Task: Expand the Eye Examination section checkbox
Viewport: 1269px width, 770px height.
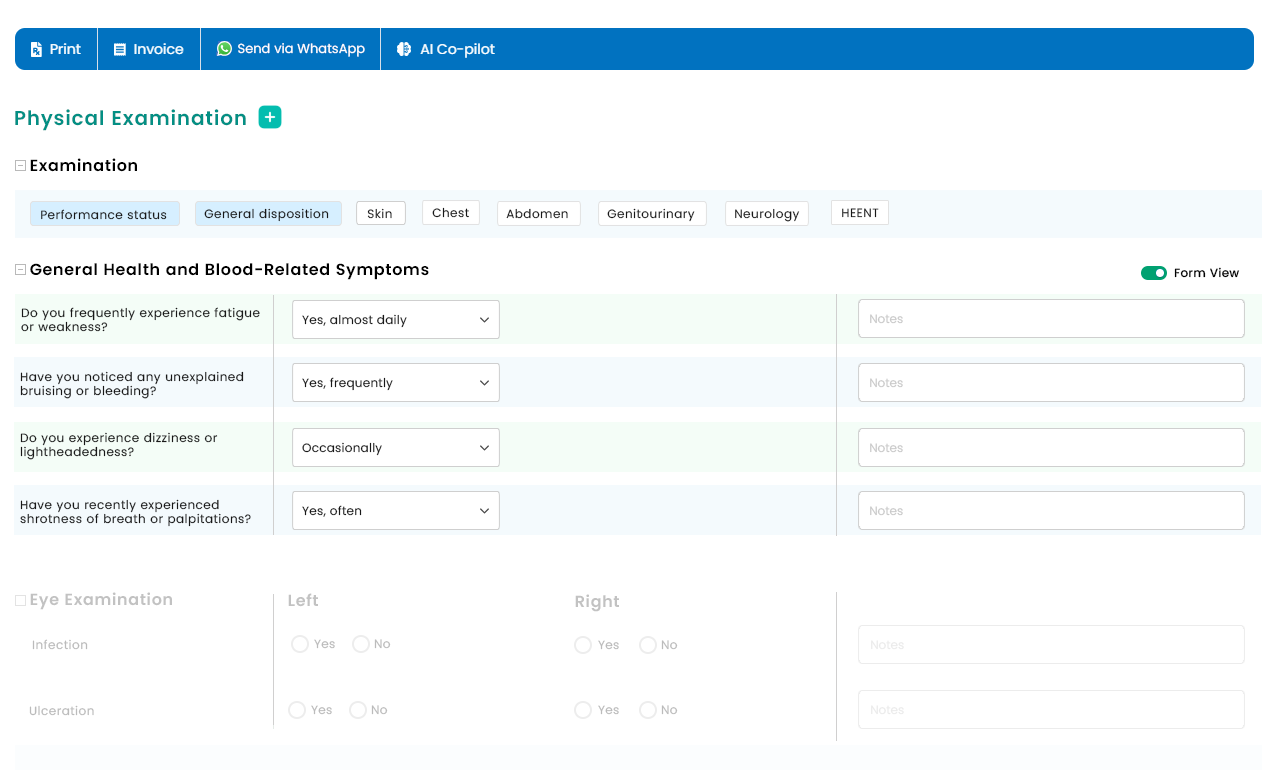Action: coord(20,600)
